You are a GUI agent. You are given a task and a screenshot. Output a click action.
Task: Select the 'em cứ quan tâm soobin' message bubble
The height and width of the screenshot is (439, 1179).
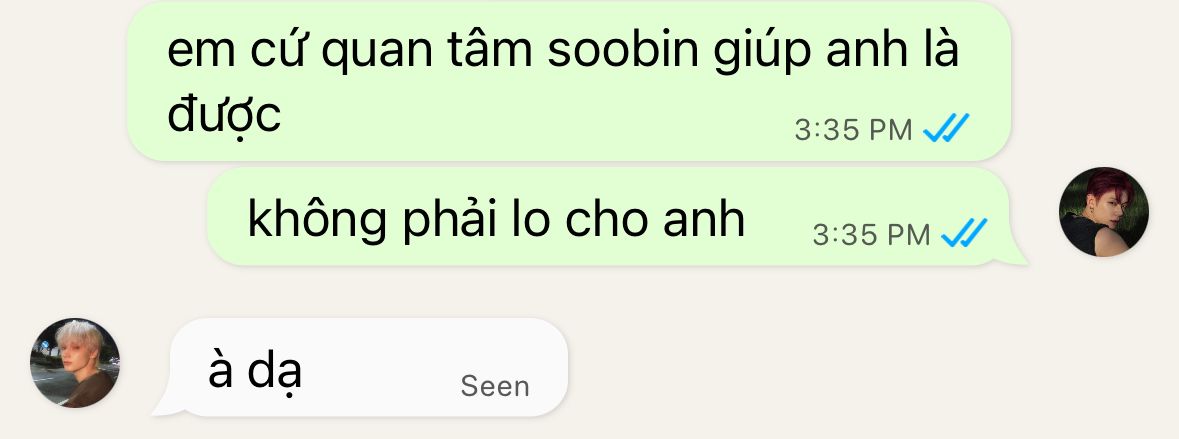(x=569, y=80)
